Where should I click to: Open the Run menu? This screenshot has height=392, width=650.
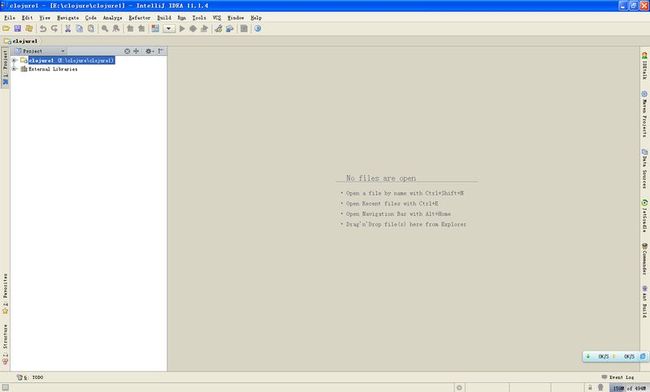[x=182, y=18]
